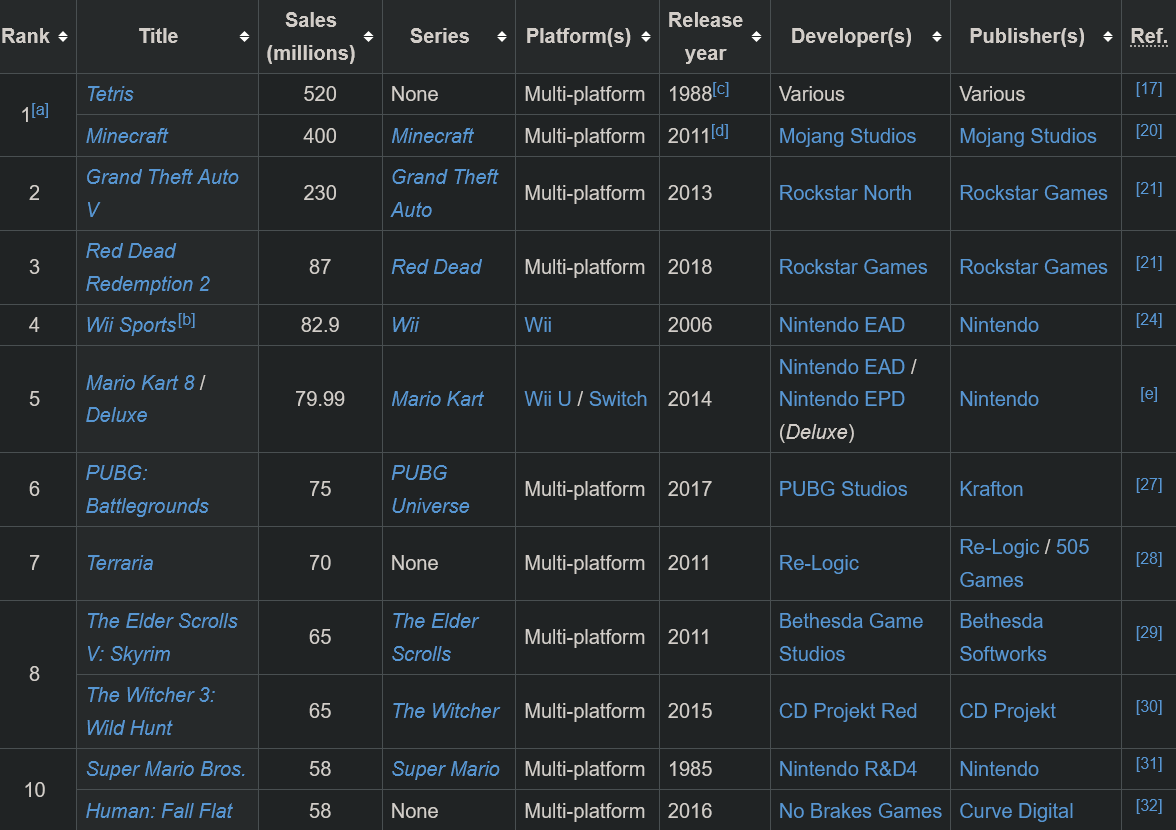Open footnote [d] next to 2011
The height and width of the screenshot is (830, 1176).
click(x=720, y=131)
